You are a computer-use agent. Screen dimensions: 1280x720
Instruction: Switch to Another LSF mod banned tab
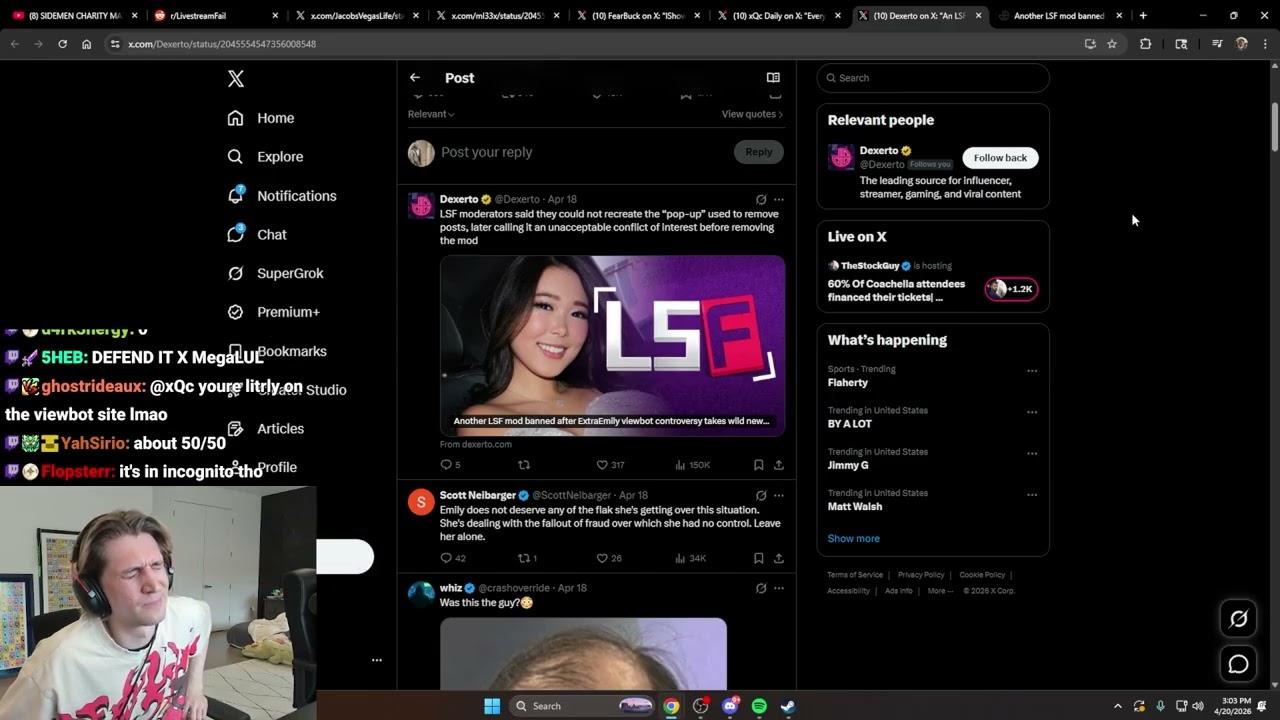[x=1060, y=16]
